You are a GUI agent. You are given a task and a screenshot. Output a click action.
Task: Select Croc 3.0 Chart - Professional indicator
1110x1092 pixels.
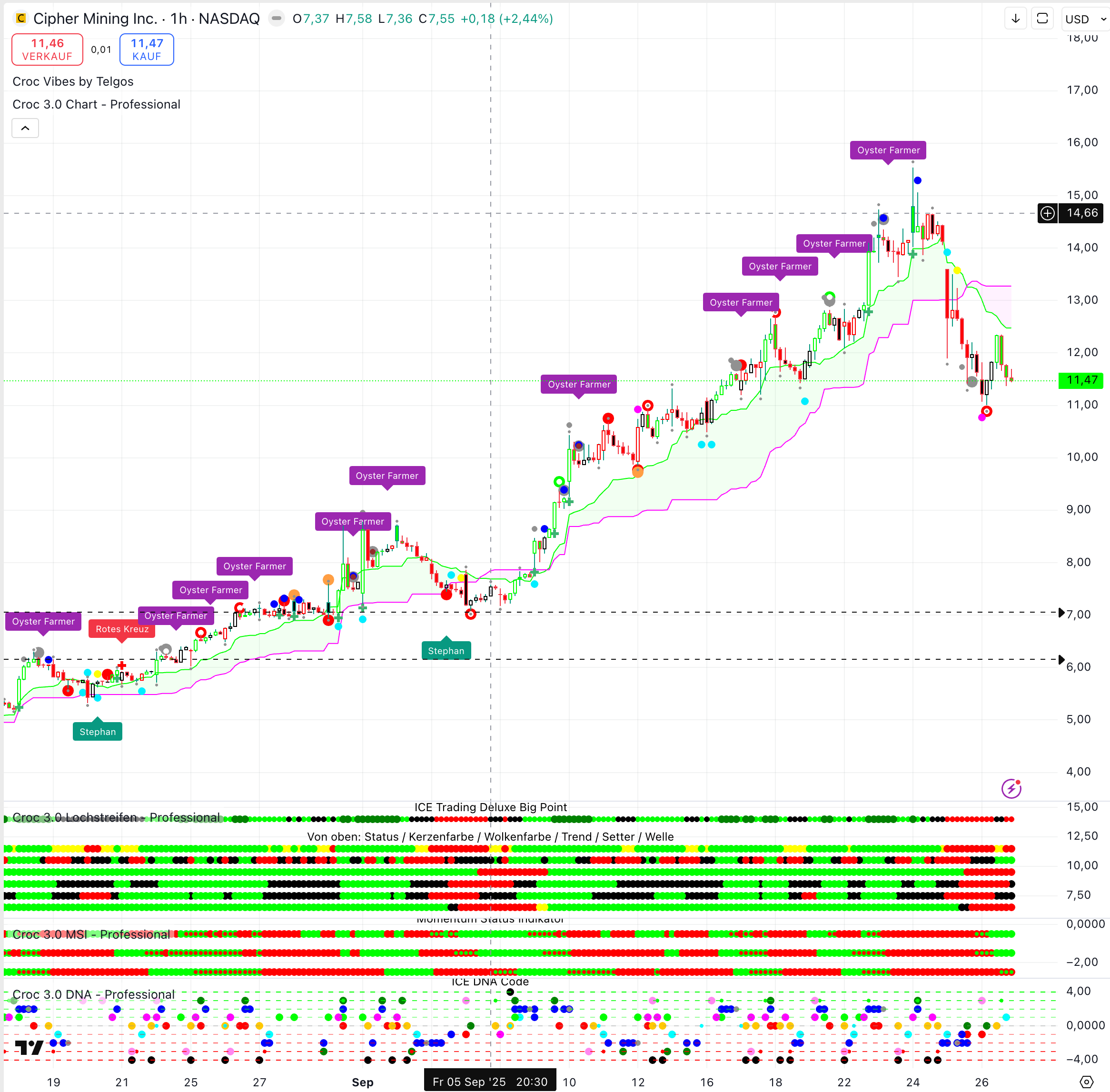(96, 104)
